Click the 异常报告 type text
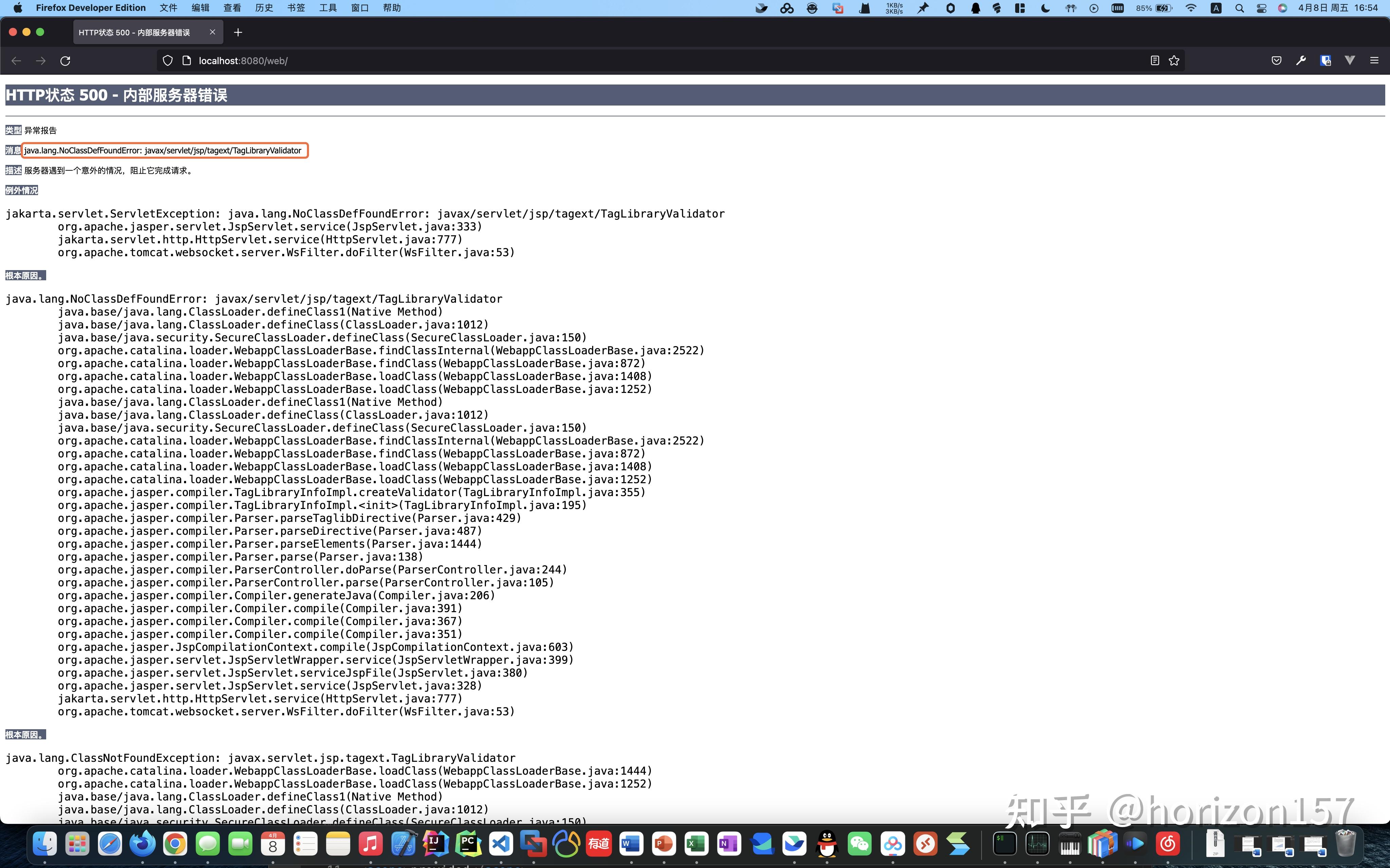The height and width of the screenshot is (868, 1390). click(x=40, y=130)
